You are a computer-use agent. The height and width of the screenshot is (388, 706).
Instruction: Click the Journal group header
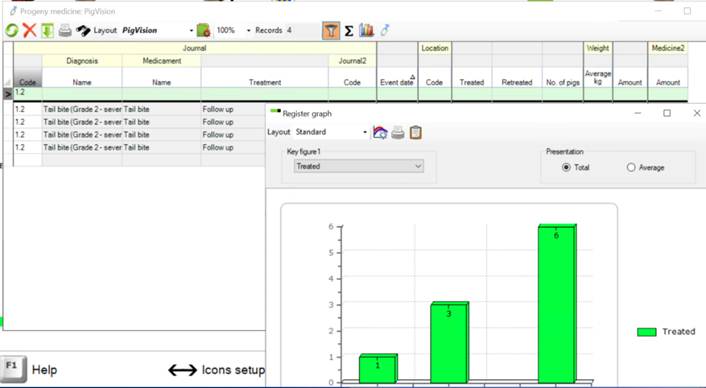[195, 48]
